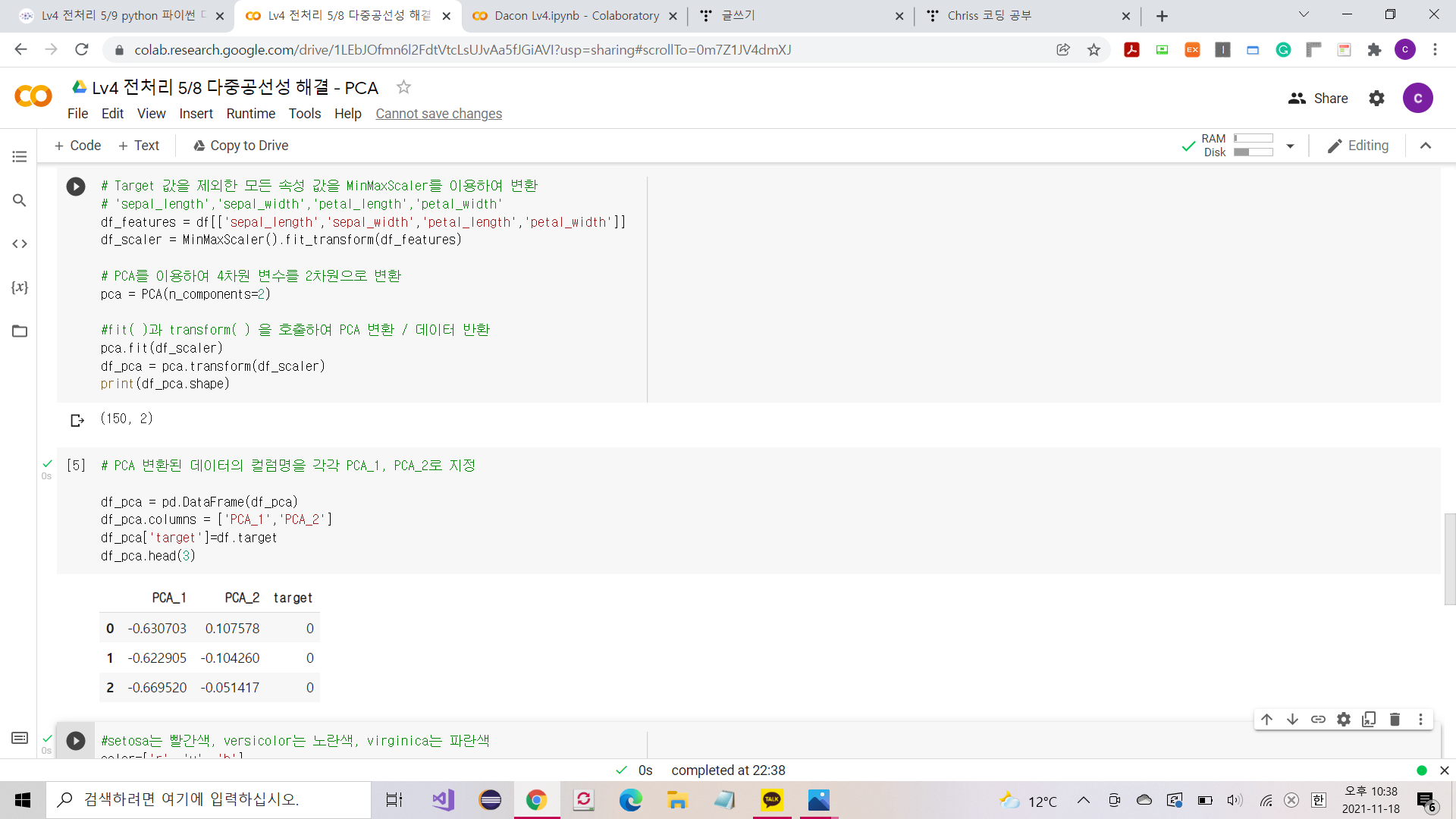Click the Cannot save changes link
The width and height of the screenshot is (1456, 819).
point(438,114)
